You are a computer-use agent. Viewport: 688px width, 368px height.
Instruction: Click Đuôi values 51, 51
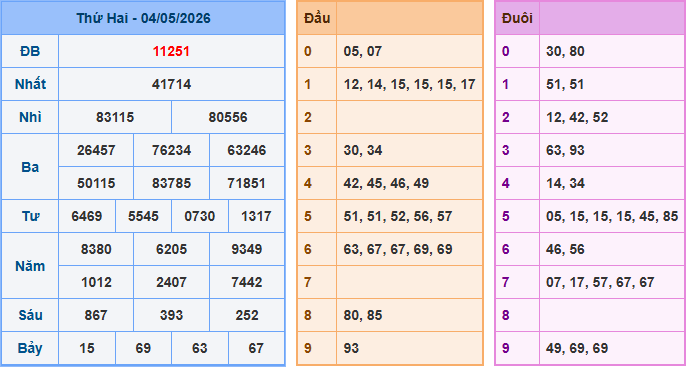(565, 84)
